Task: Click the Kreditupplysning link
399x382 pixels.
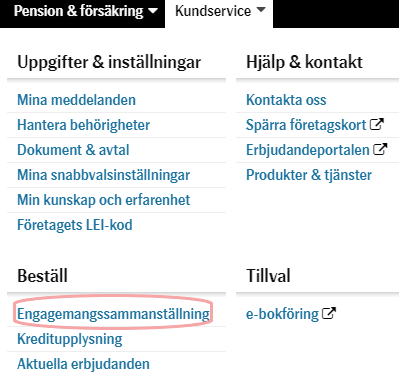Action: click(x=70, y=339)
